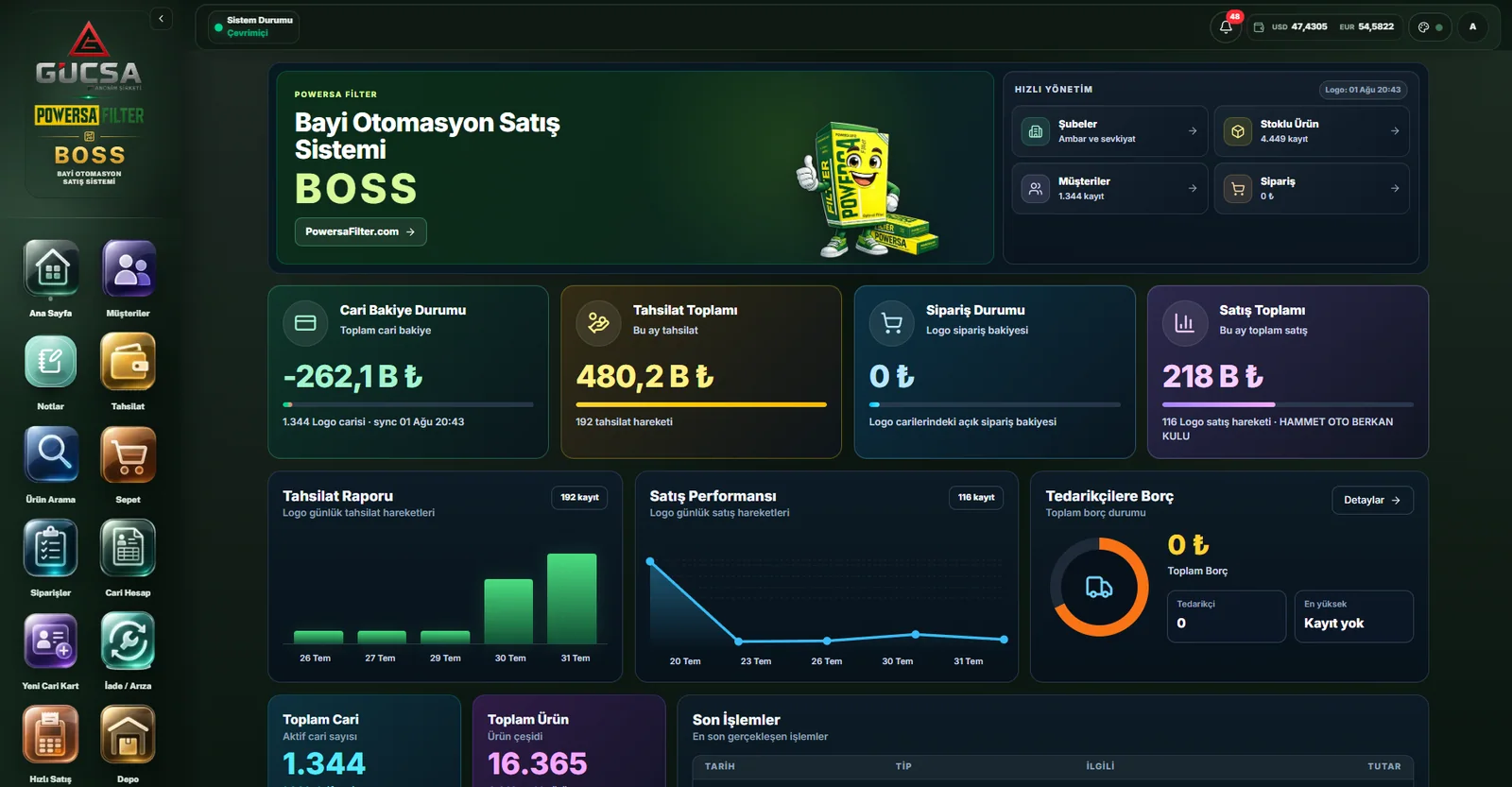Click the Powersa mascot image
This screenshot has height=787, width=1512.
click(867, 189)
